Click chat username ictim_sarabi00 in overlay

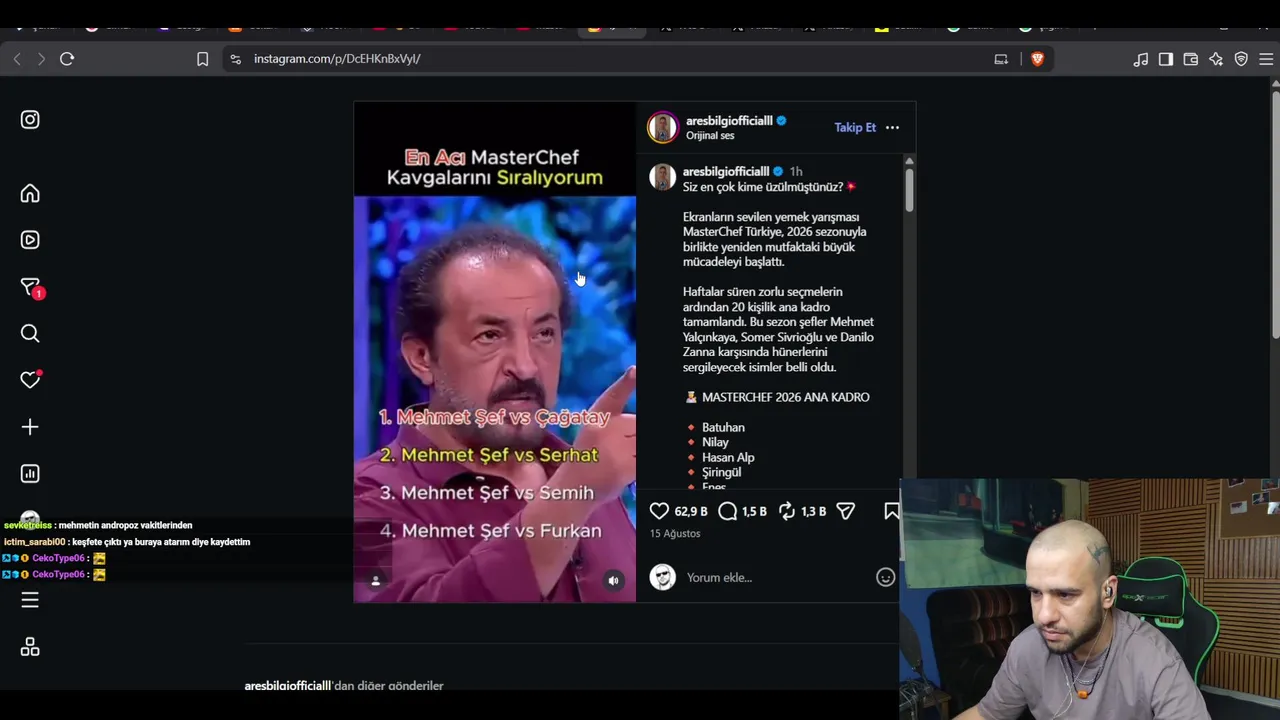coord(34,542)
